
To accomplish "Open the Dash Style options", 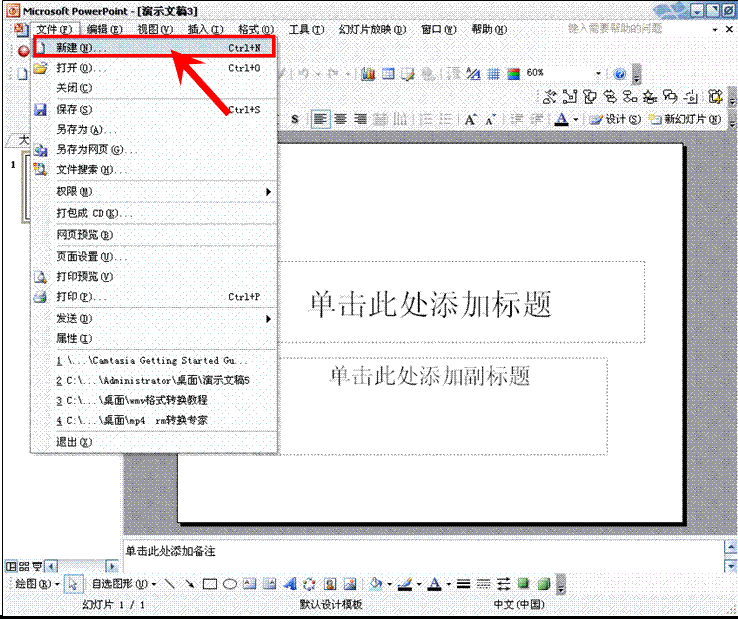I will pyautogui.click(x=483, y=584).
